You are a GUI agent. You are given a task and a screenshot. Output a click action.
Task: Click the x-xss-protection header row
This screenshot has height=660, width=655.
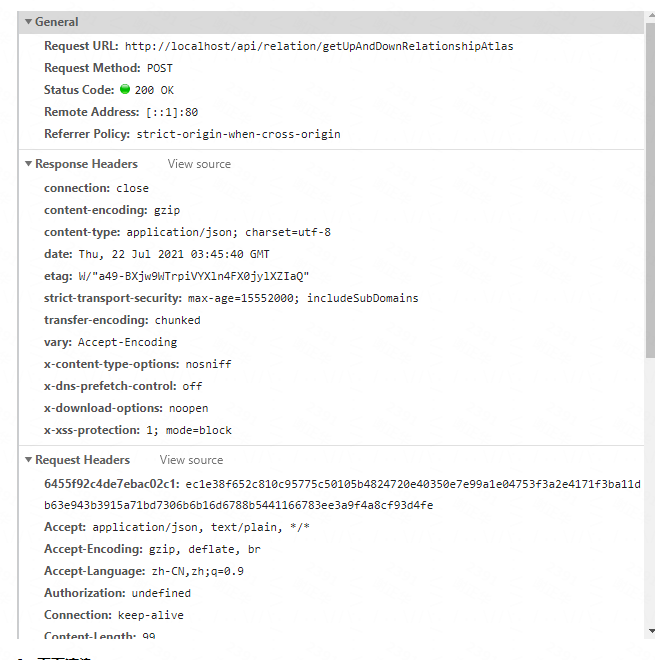pyautogui.click(x=138, y=430)
